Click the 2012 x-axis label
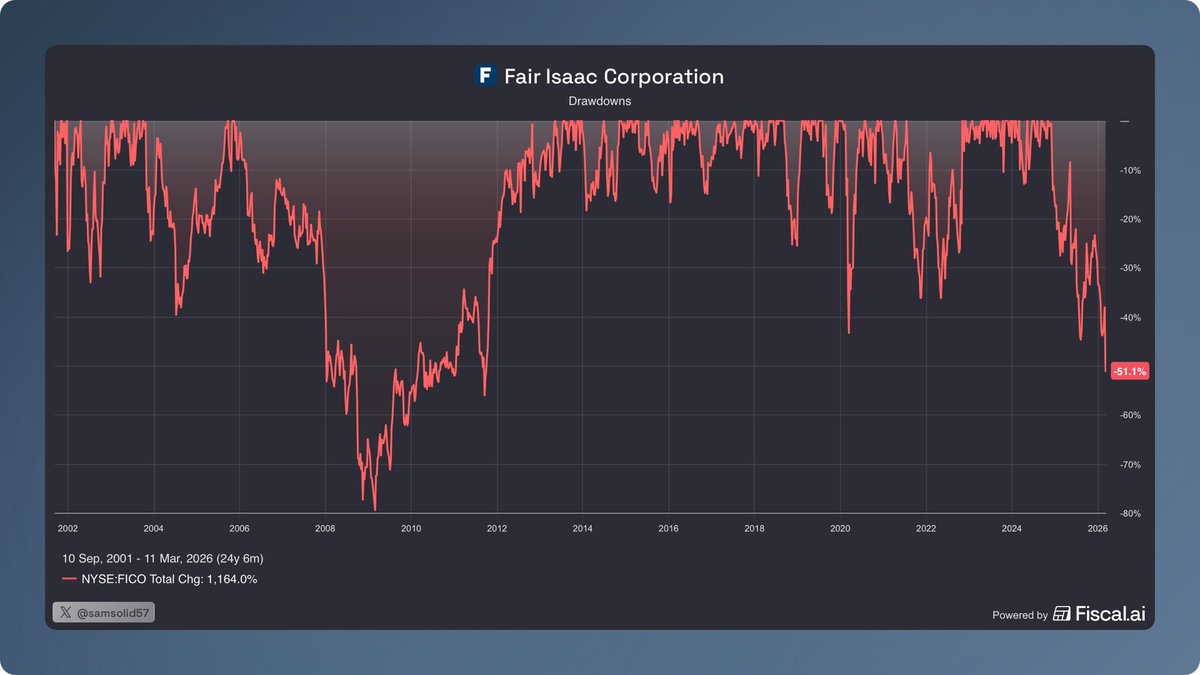 click(x=497, y=527)
